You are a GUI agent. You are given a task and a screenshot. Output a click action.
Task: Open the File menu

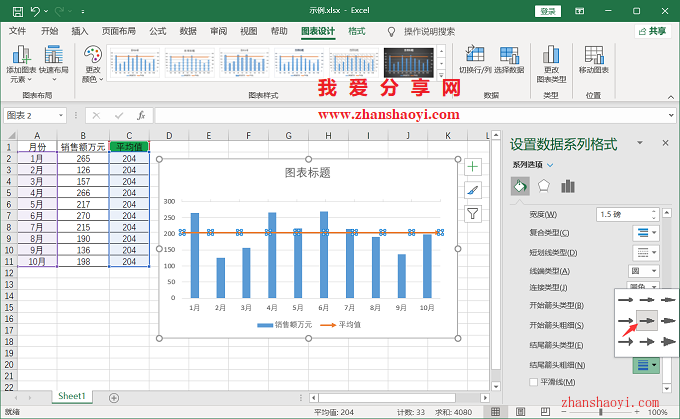point(17,31)
